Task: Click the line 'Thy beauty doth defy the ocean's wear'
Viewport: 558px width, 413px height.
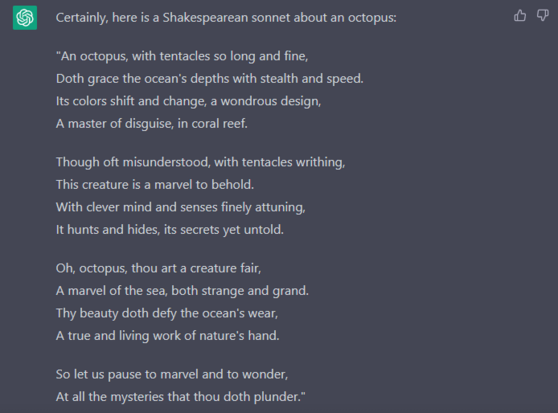Action: (x=167, y=313)
